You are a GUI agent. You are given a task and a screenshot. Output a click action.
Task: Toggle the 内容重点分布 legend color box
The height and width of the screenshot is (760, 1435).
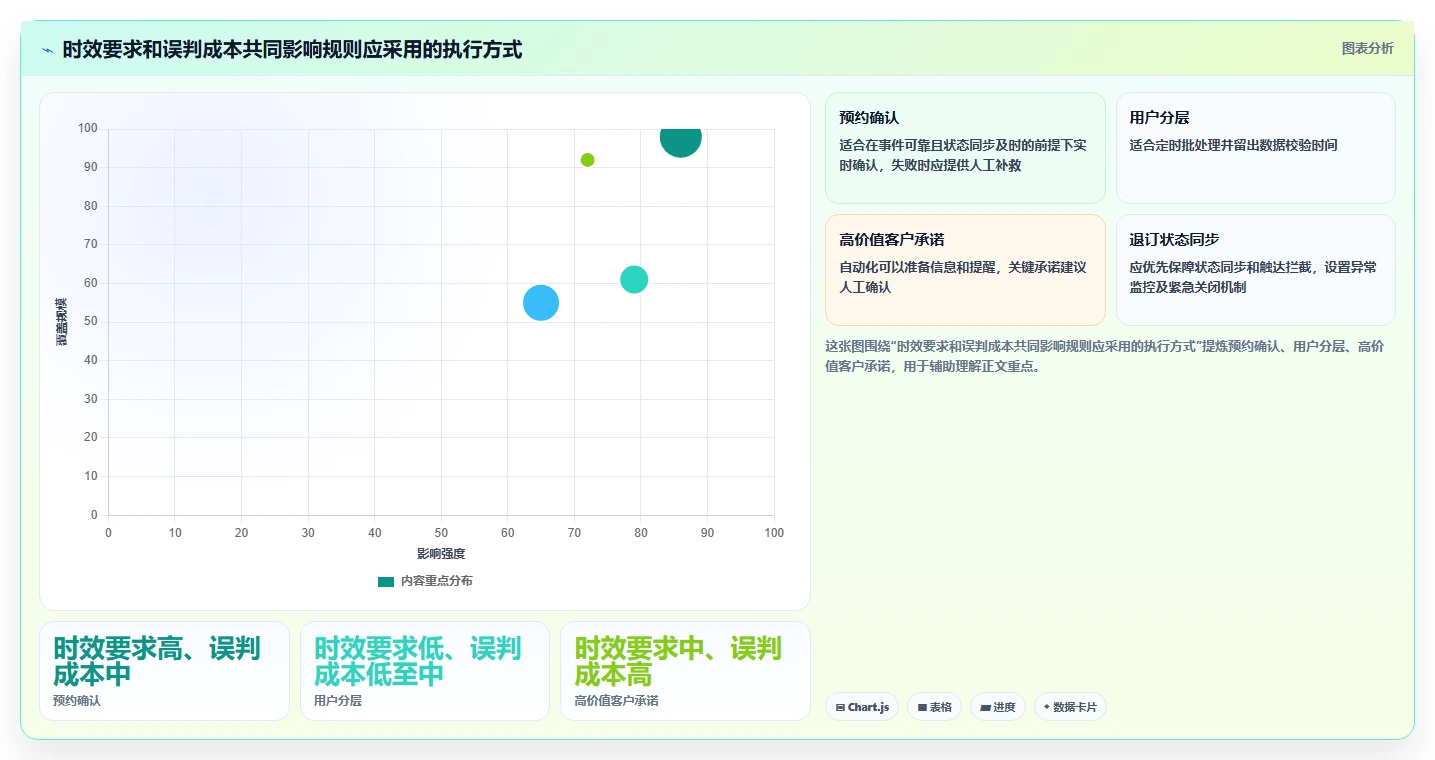(x=386, y=581)
